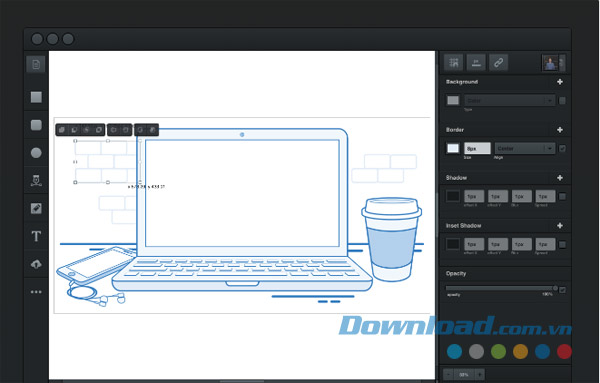Viewport: 600px width, 383px height.
Task: Add a new Inset Shadow with plus
Action: (560, 225)
